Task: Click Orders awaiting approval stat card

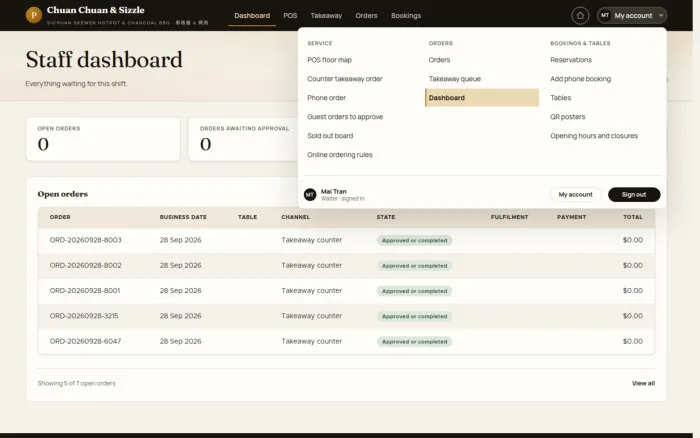Action: (244, 139)
